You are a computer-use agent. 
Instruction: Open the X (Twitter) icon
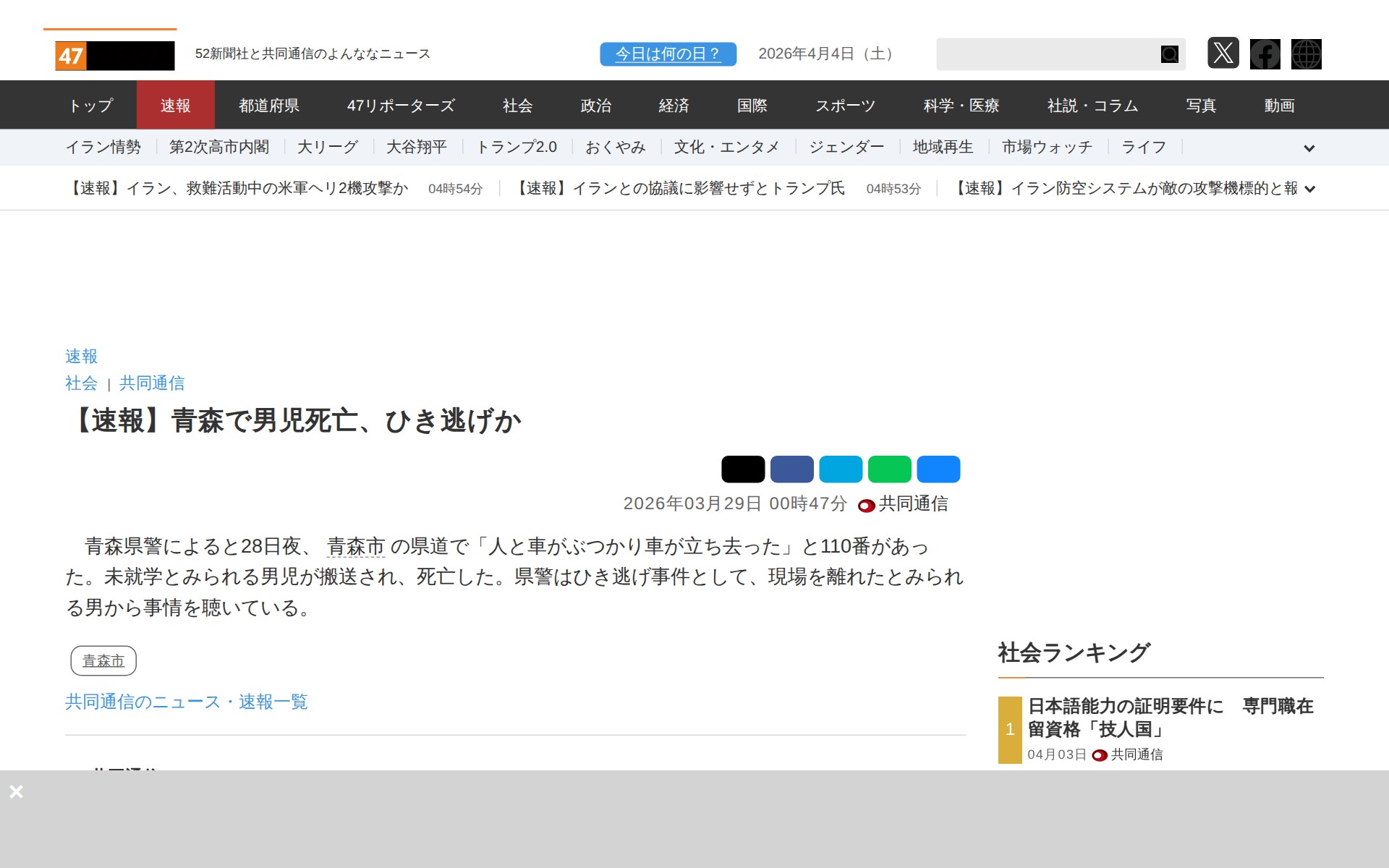pyautogui.click(x=1223, y=54)
